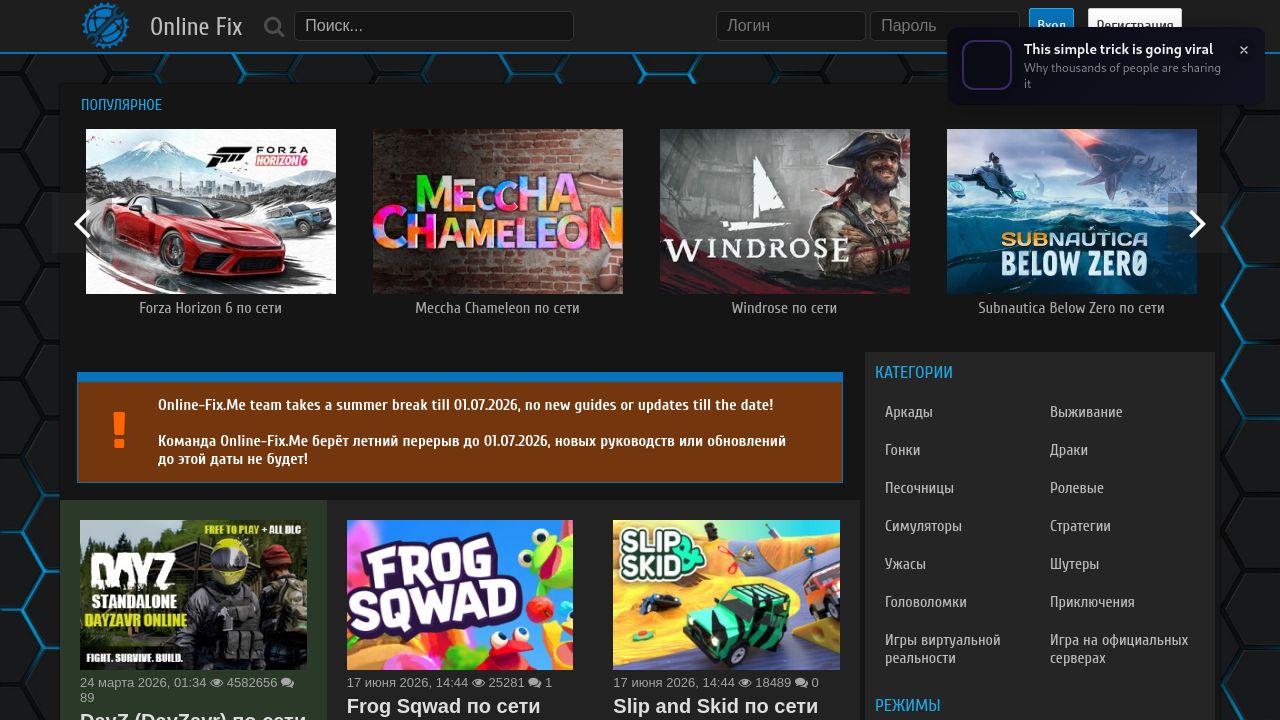Click the notification's square icon
Image resolution: width=1280 pixels, height=720 pixels.
click(x=987, y=65)
